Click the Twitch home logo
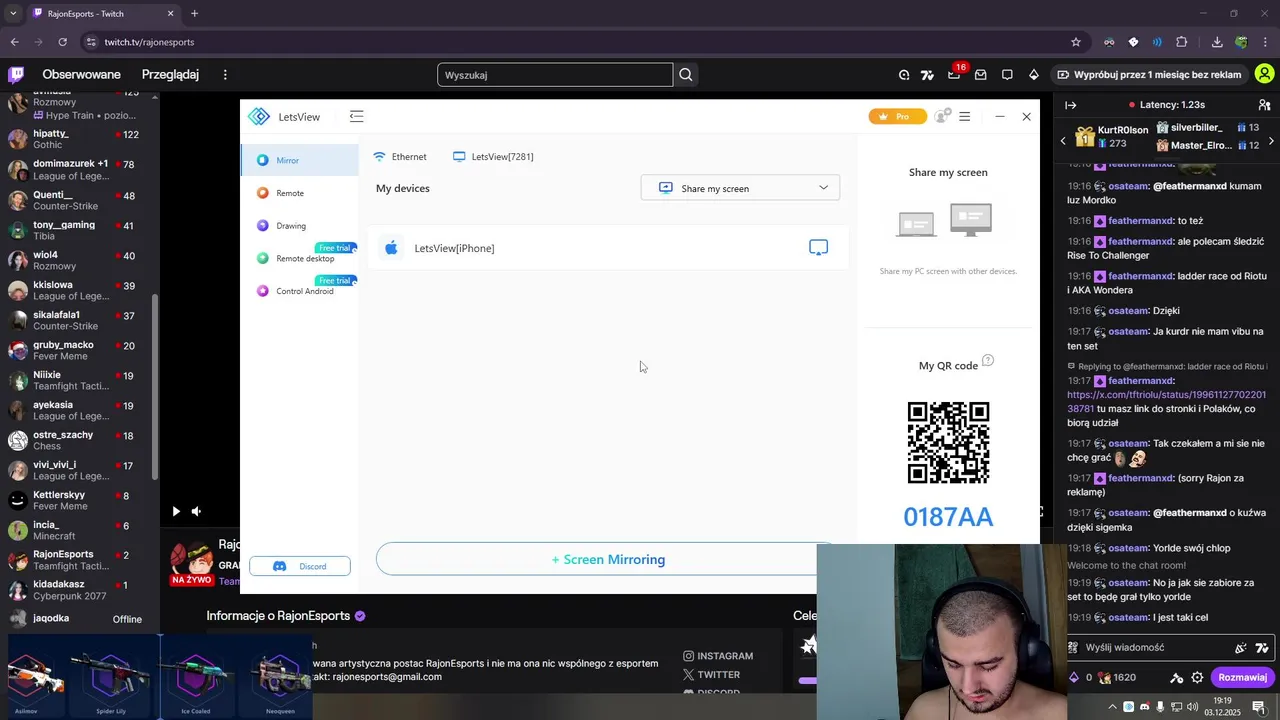This screenshot has width=1280, height=720. tap(16, 74)
